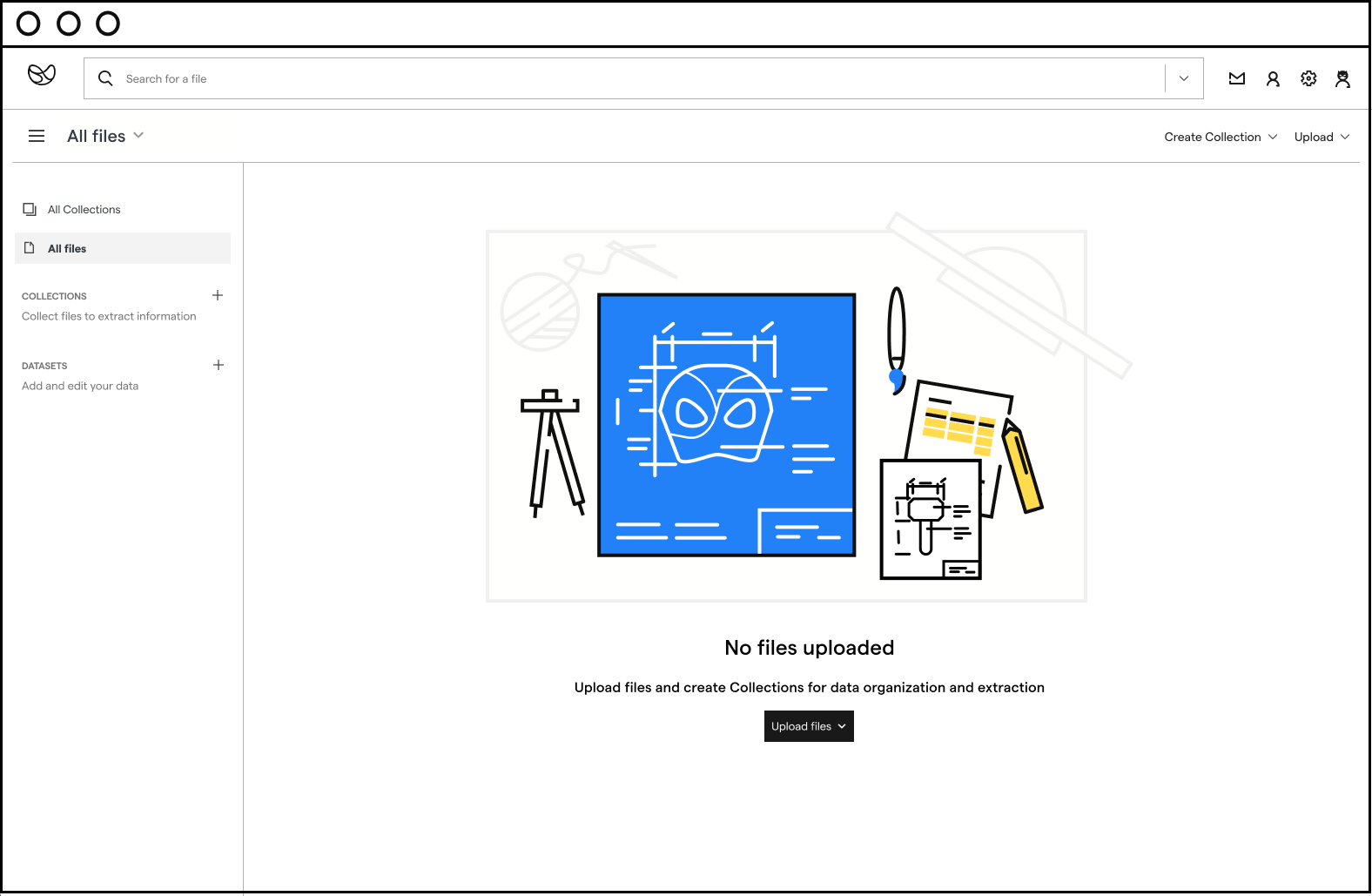
Task: Focus the Search for a file field
Action: tap(643, 78)
